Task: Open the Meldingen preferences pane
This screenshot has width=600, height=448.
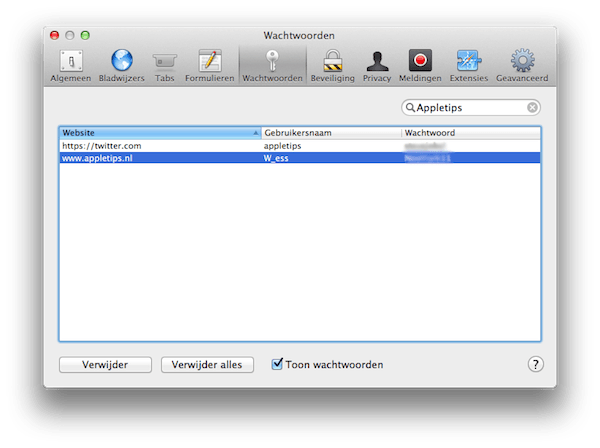Action: pyautogui.click(x=420, y=66)
